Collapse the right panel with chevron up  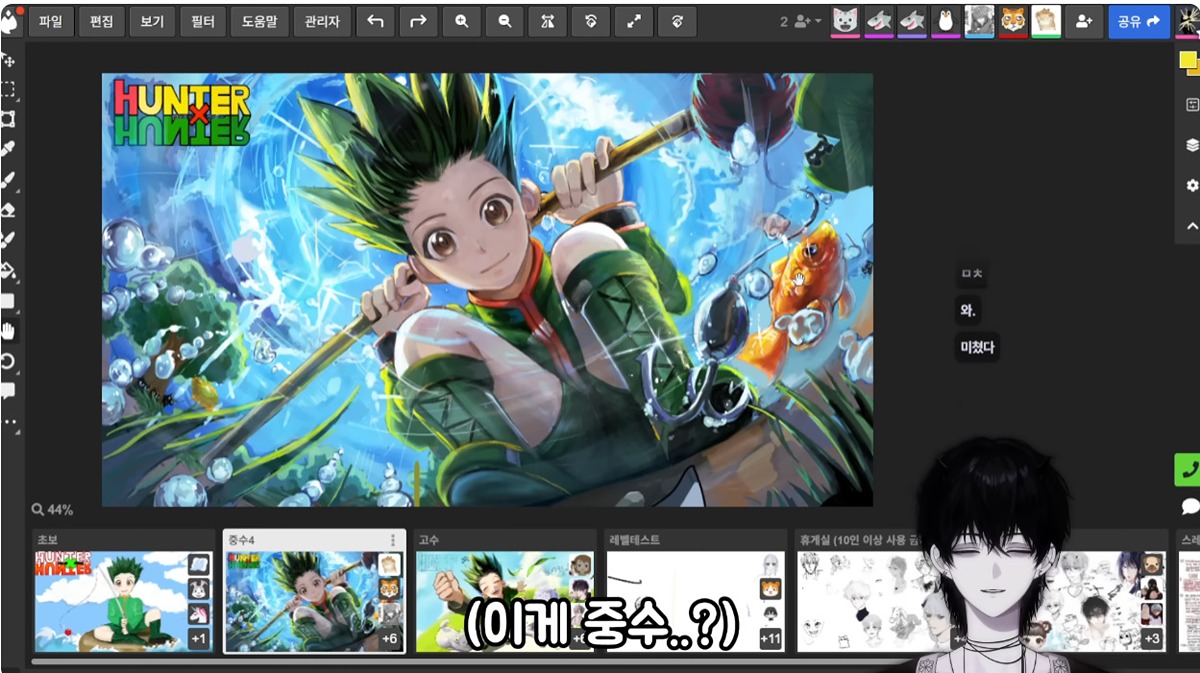pos(1191,226)
